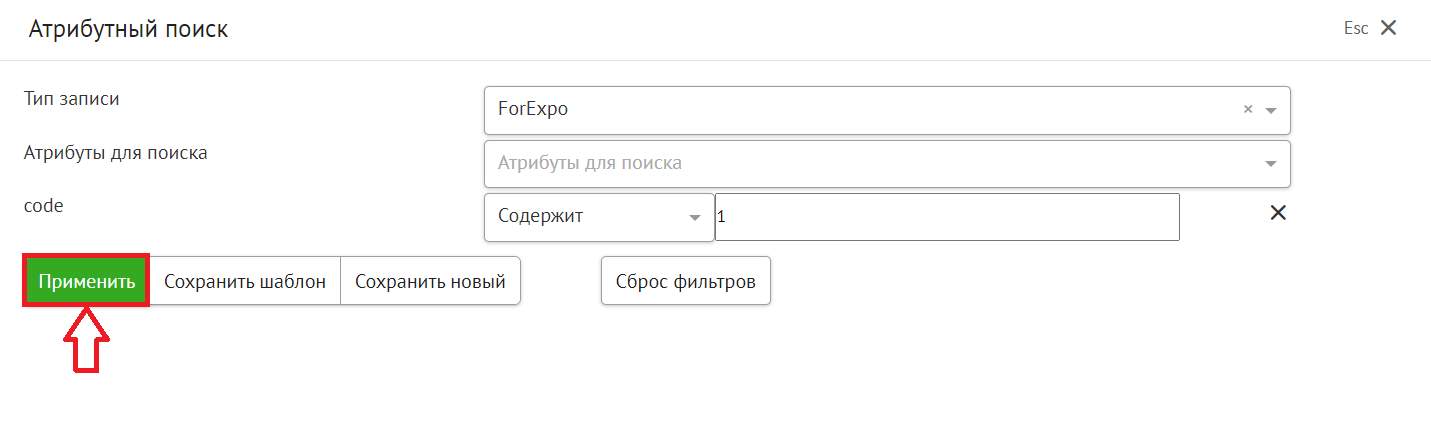Click the code attribute label
Image resolution: width=1431 pixels, height=431 pixels.
pos(43,205)
